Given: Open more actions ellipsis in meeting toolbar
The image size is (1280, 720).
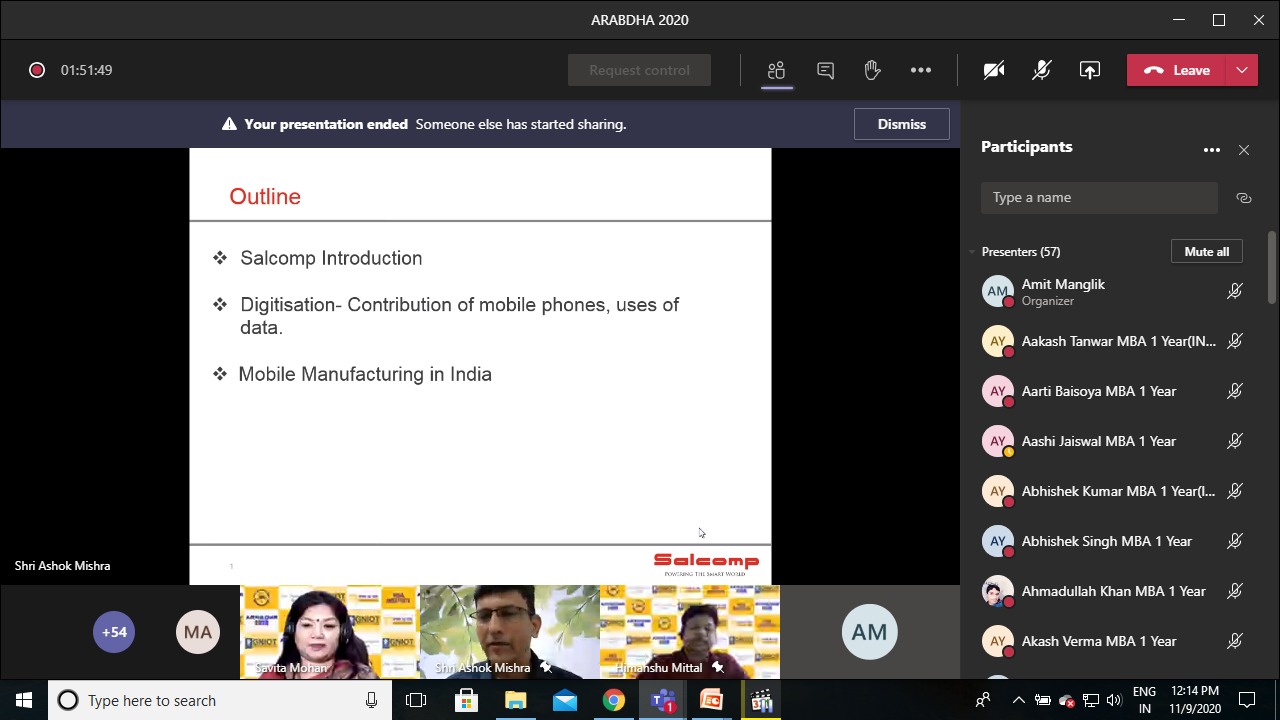Looking at the screenshot, I should coord(920,70).
